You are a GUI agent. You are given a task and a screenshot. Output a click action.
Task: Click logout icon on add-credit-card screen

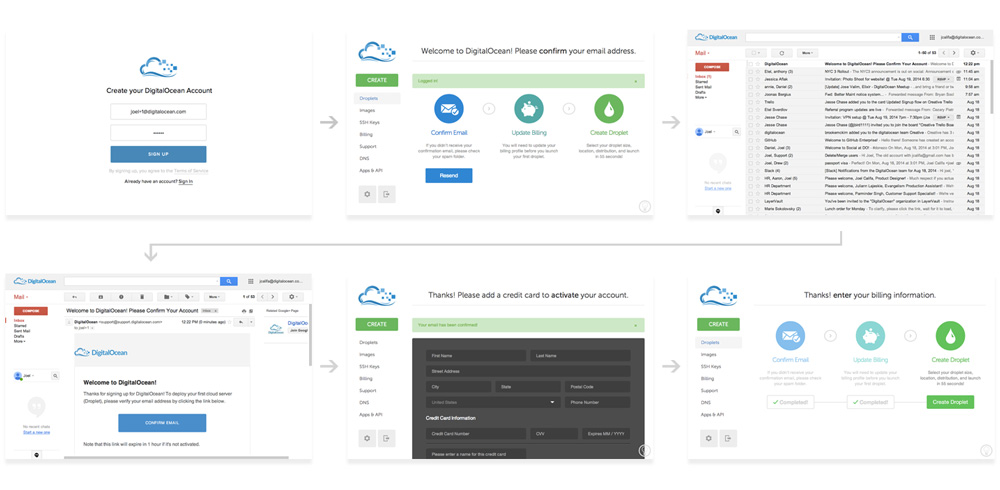(386, 438)
